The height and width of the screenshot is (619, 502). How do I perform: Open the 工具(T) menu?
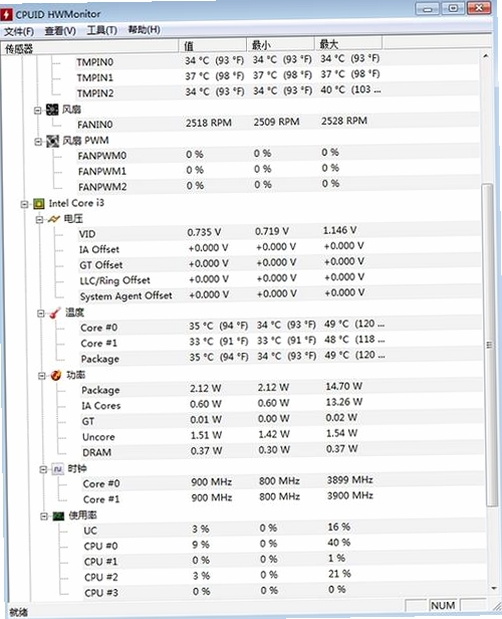point(102,30)
